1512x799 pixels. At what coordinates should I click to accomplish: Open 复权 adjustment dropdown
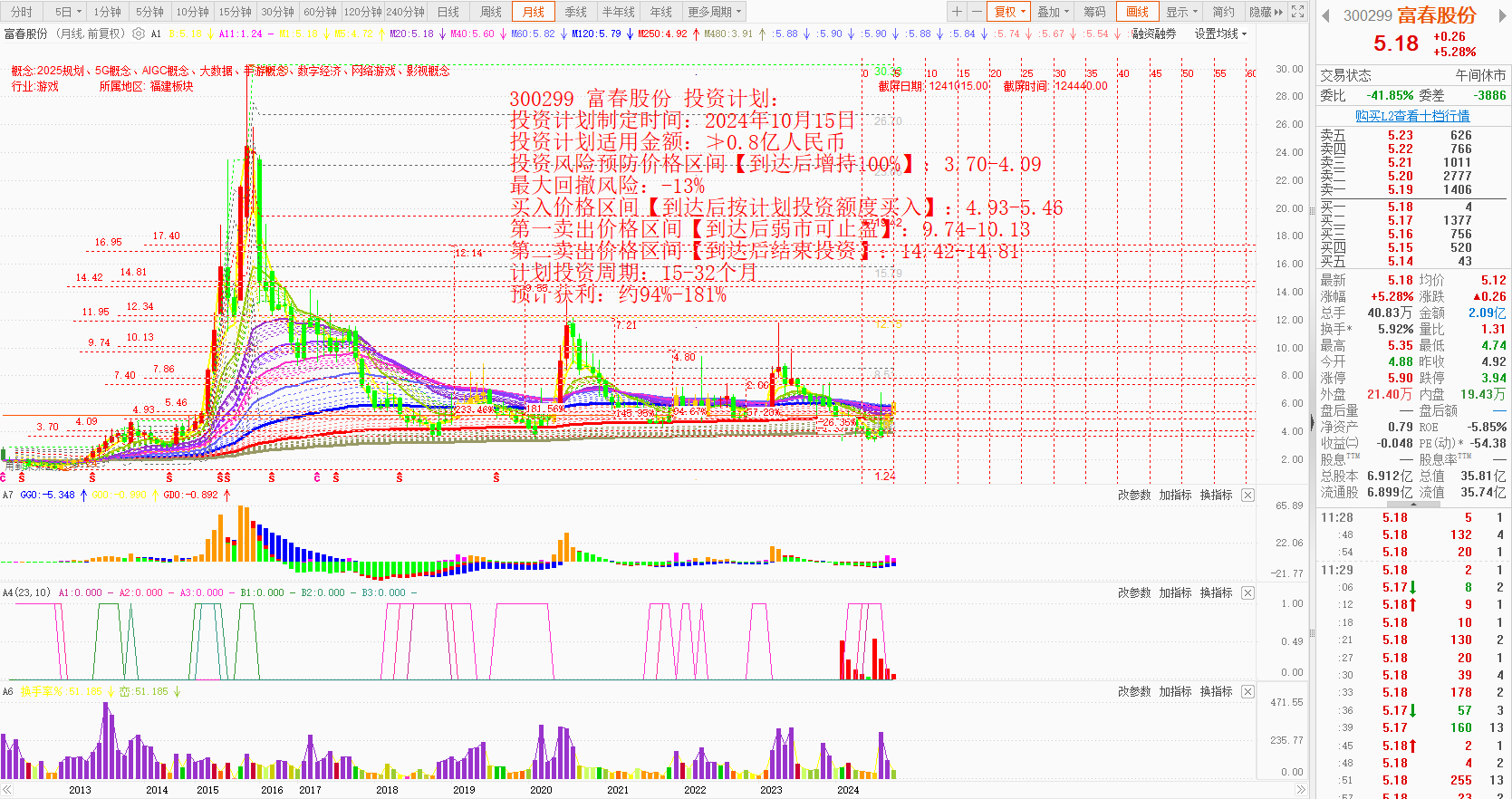[1010, 12]
